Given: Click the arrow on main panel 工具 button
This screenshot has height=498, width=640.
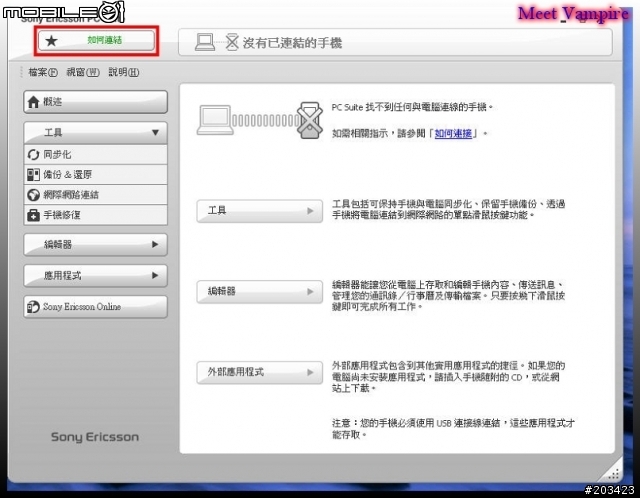Looking at the screenshot, I should 310,211.
